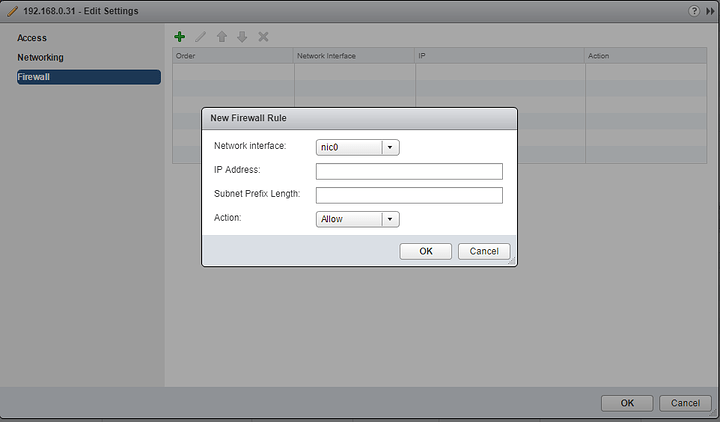Open the Network interface nic0 dropdown
720x422 pixels.
(358, 147)
